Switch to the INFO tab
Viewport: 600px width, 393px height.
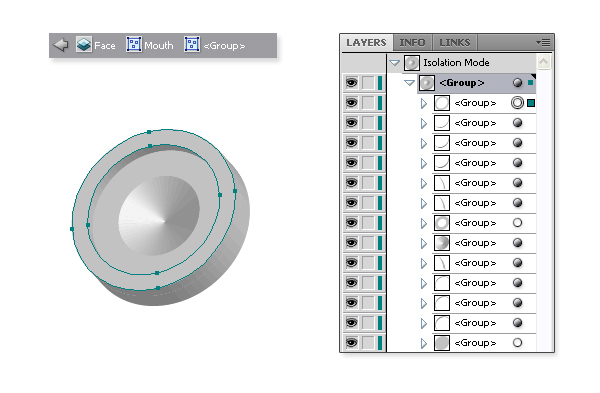[x=412, y=42]
